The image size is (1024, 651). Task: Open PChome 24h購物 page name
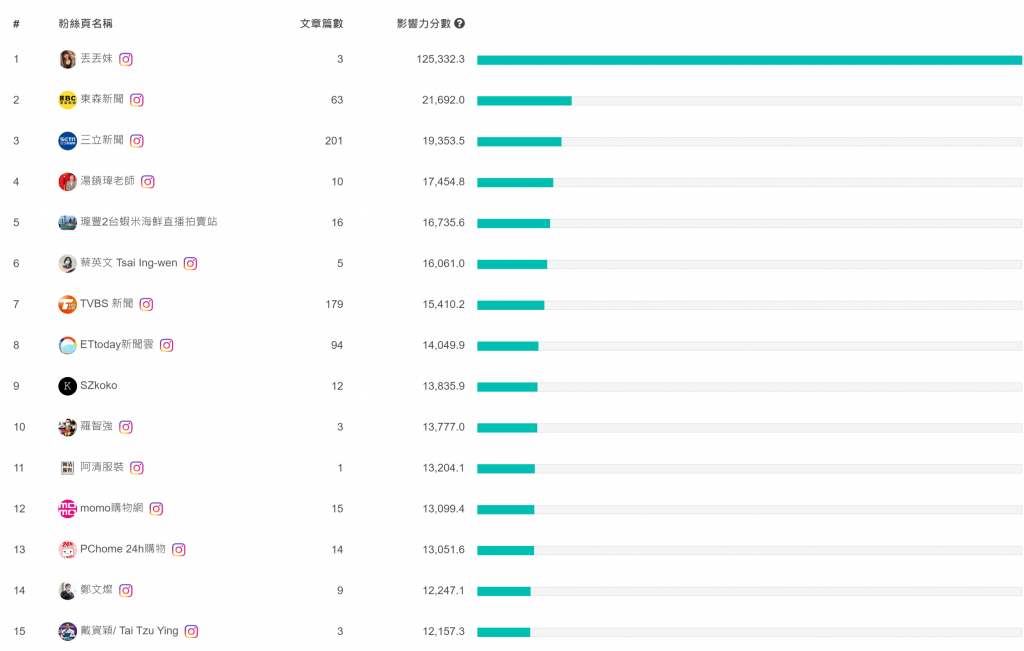pos(123,549)
